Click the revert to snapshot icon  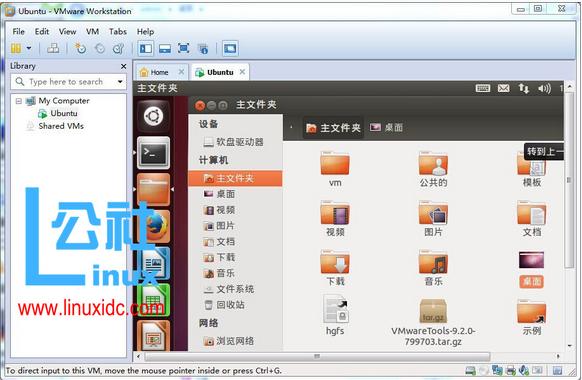tap(99, 48)
